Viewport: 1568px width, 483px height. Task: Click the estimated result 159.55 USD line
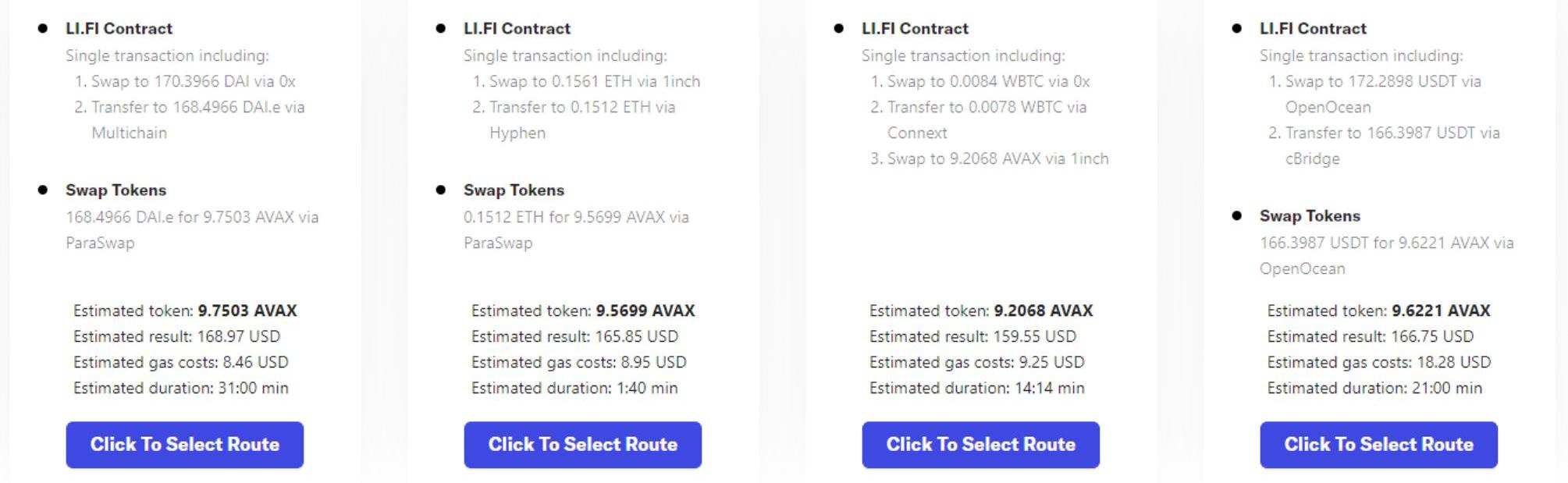tap(972, 336)
